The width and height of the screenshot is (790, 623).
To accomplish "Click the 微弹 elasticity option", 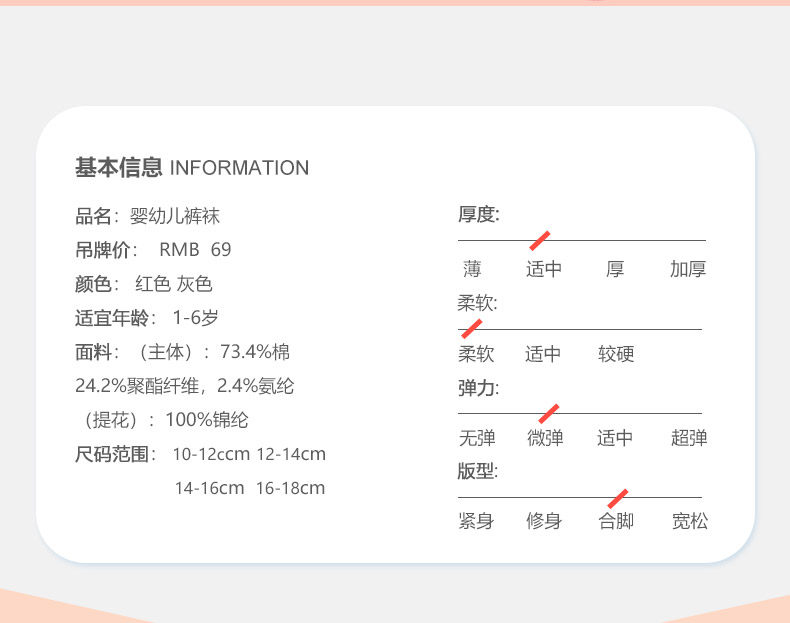I will [x=545, y=438].
